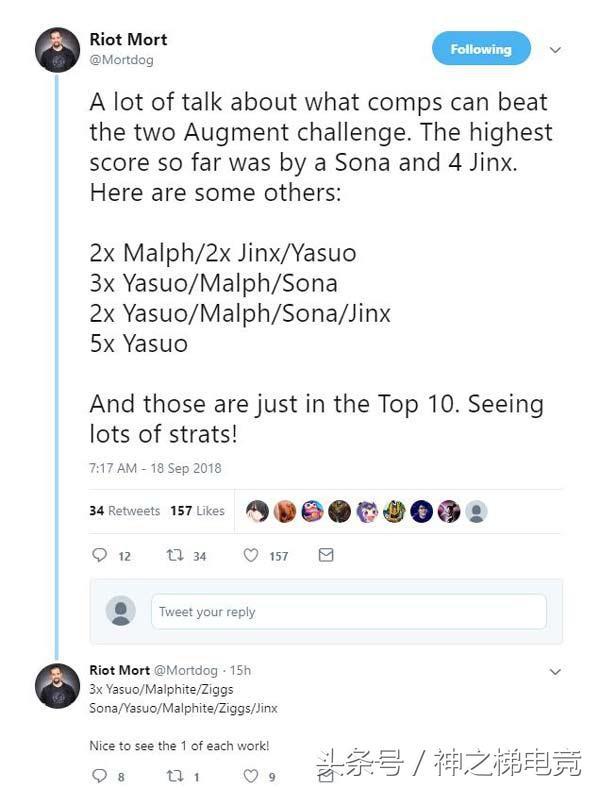Open the @Mortdog handle under the name

point(123,59)
